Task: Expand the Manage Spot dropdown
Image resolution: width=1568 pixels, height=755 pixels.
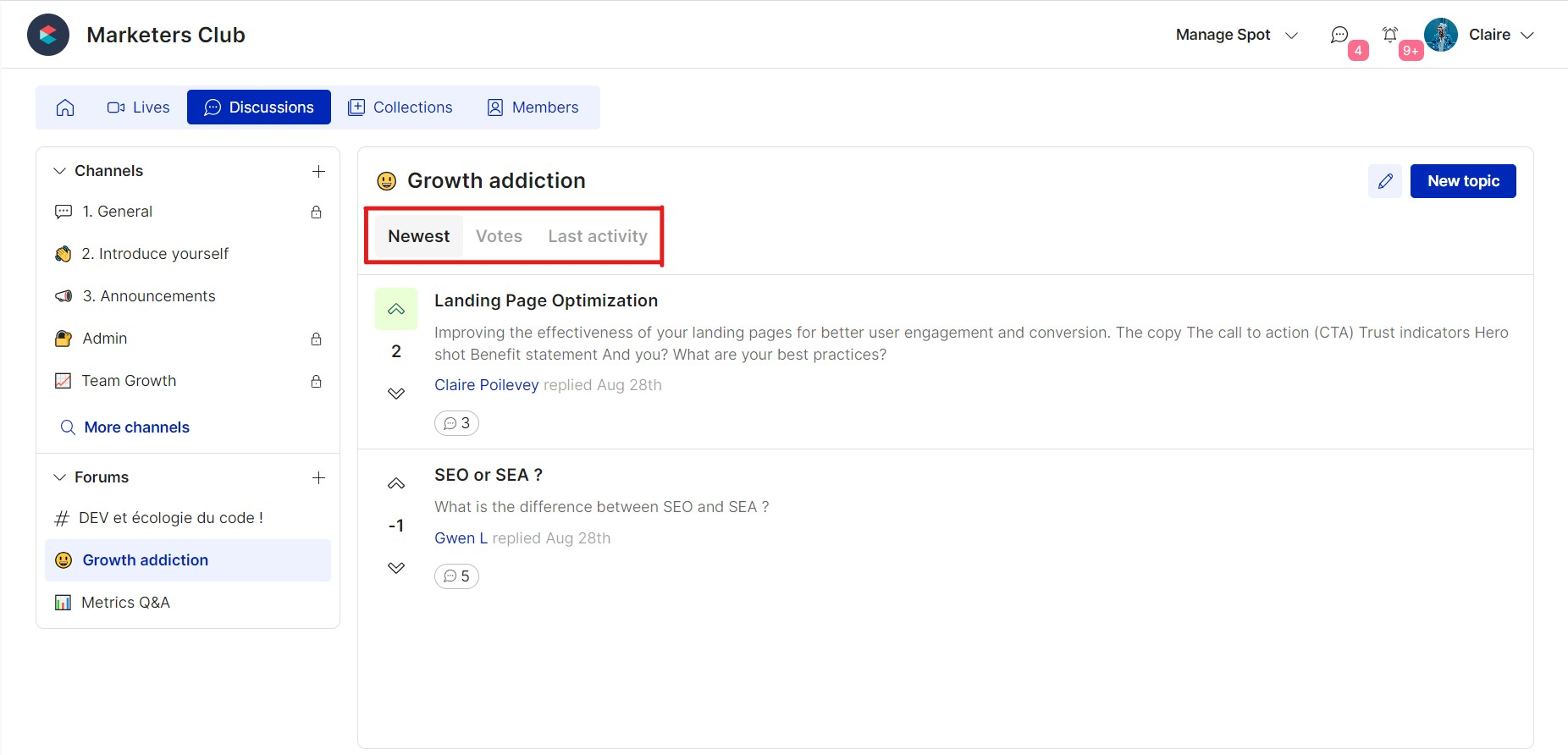Action: [1236, 35]
